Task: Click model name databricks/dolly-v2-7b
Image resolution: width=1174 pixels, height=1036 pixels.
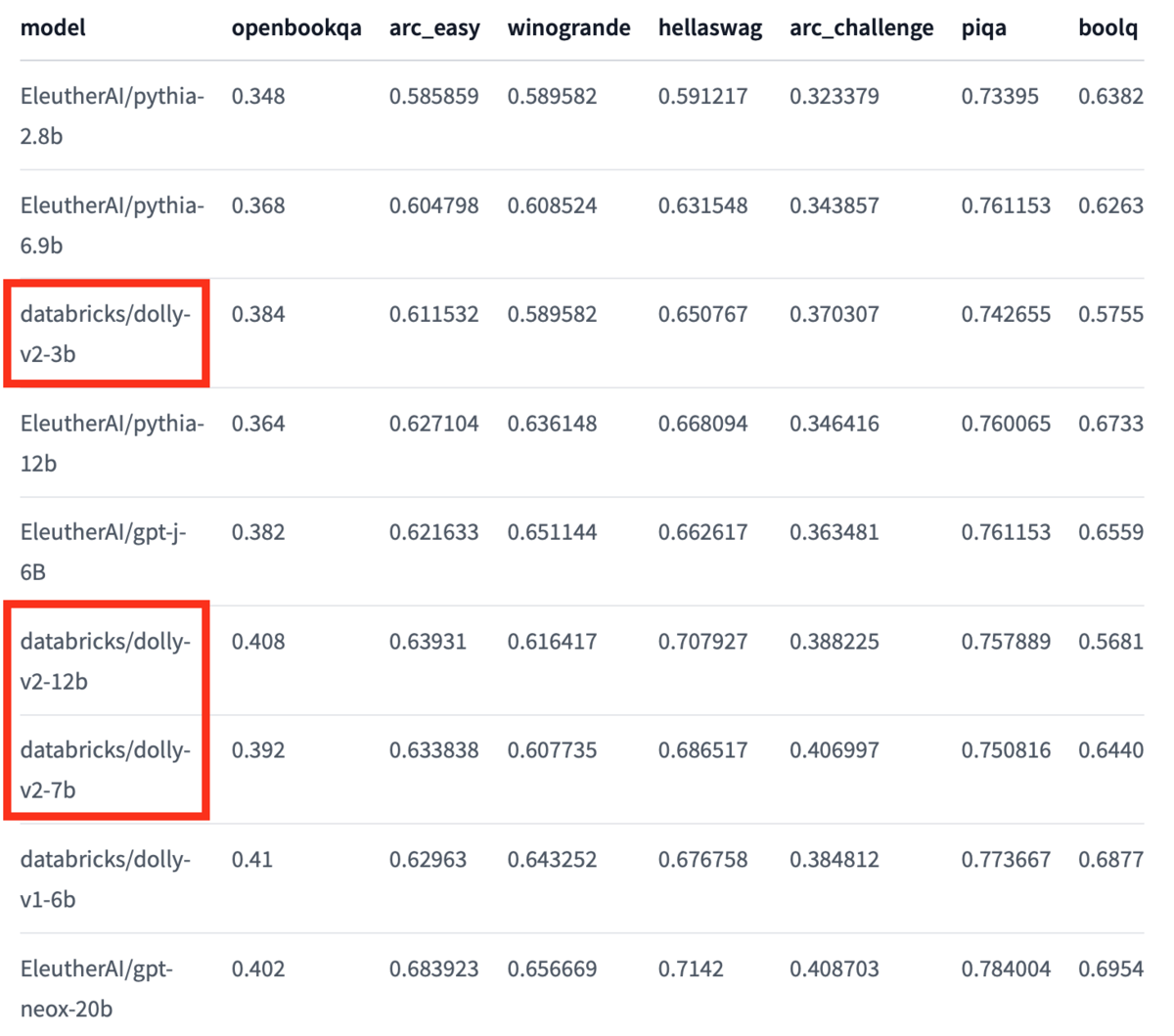Action: [106, 770]
